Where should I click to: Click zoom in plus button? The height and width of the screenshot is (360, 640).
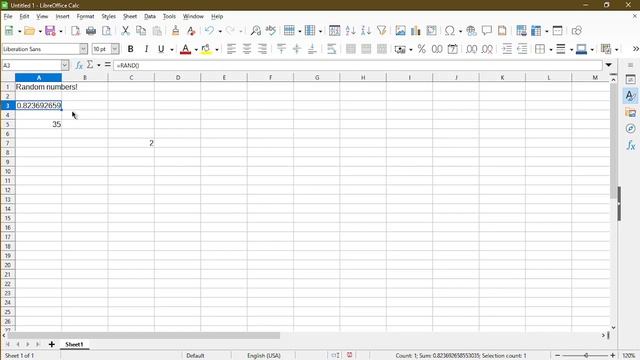click(613, 356)
